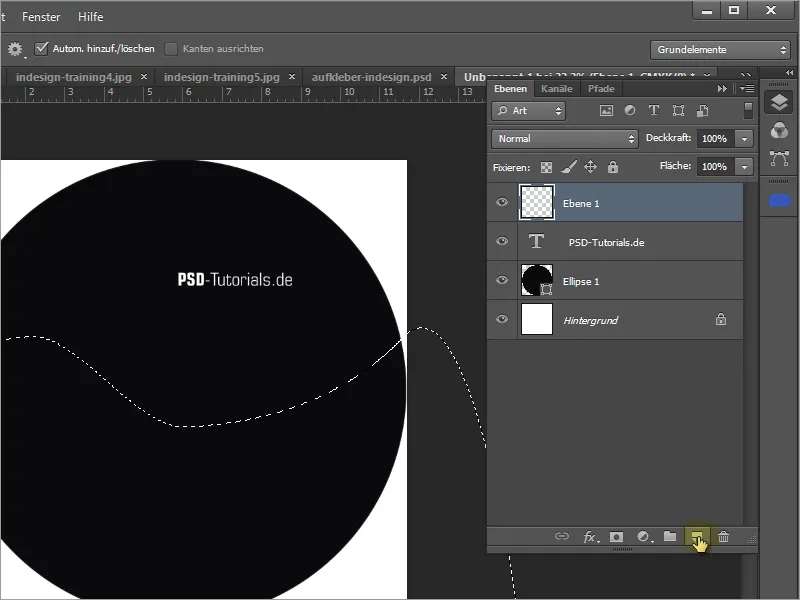Close the aufkleber-indesign.psd tab
Screen dimensions: 800x600
[444, 77]
